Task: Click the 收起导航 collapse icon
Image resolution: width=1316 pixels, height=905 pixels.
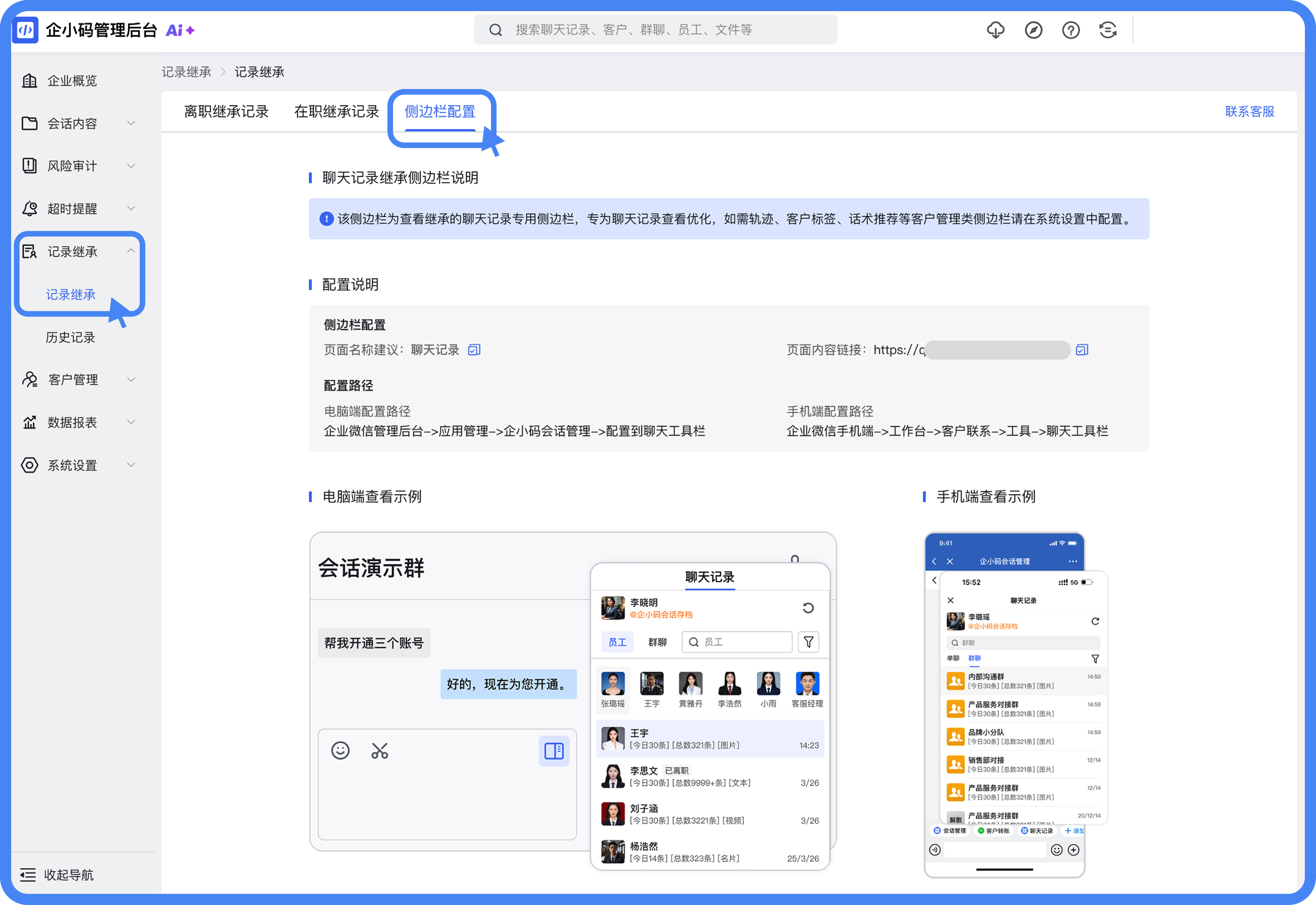Action: coord(28,875)
